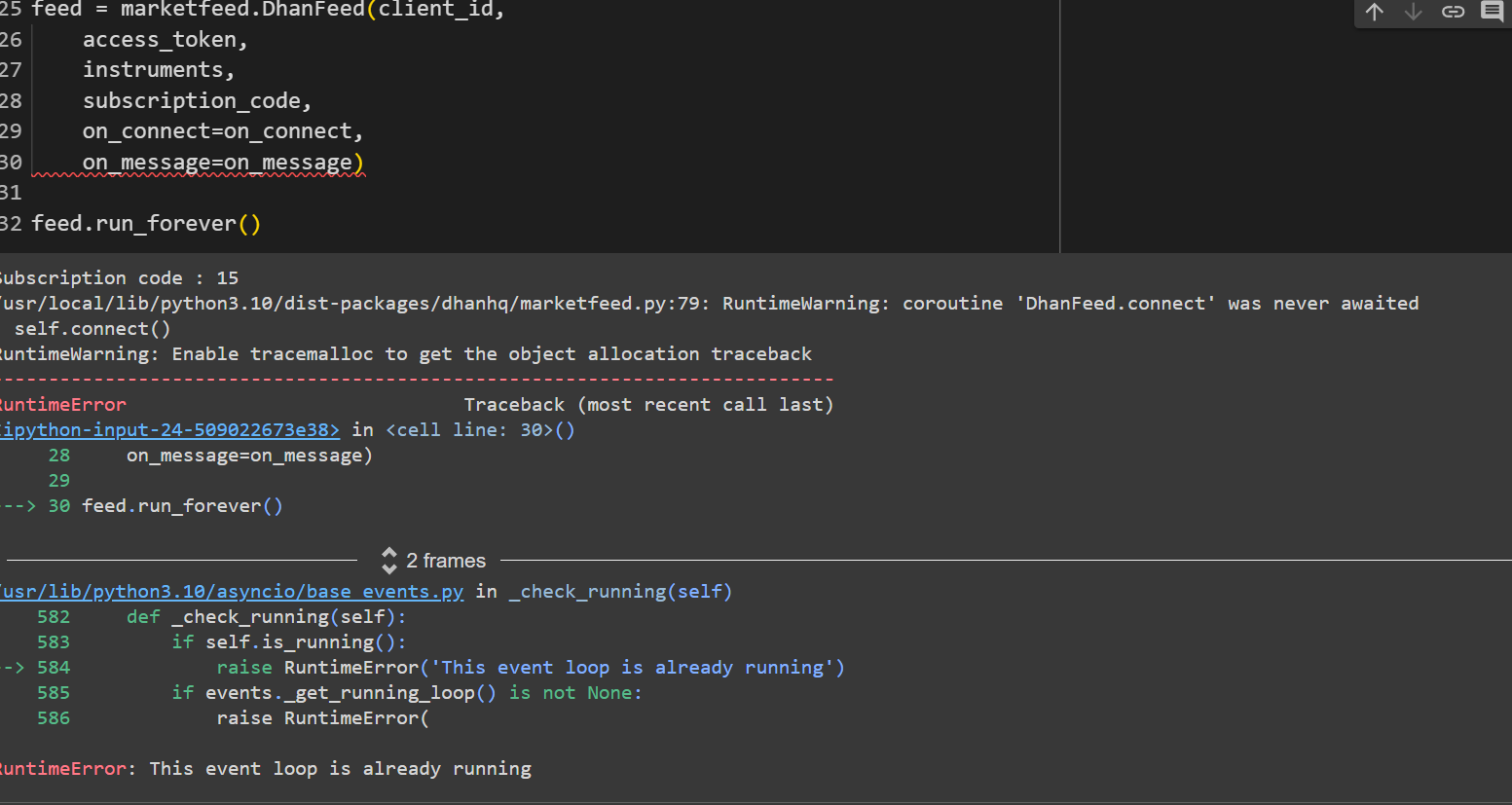Click on_connect=on_connect line in the editor
Image resolution: width=1512 pixels, height=805 pixels.
coord(222,131)
